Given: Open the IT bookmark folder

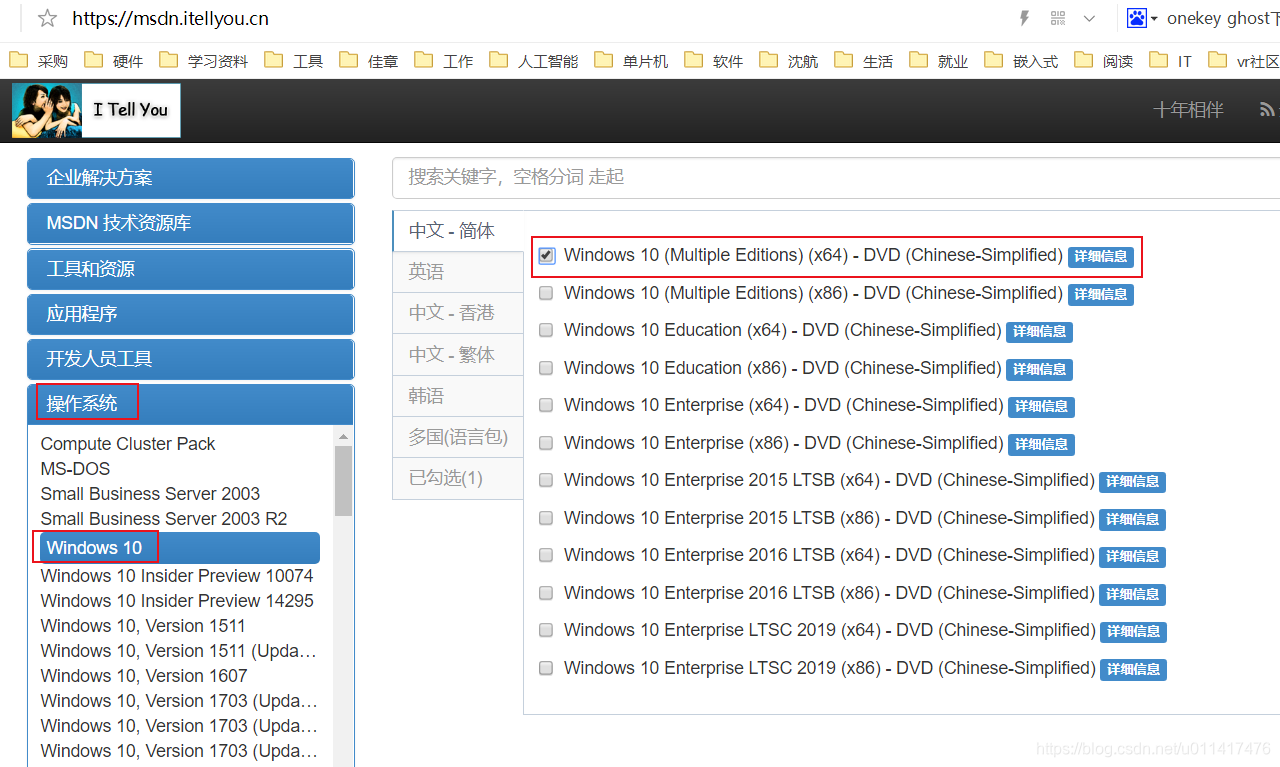Looking at the screenshot, I should pos(1171,61).
